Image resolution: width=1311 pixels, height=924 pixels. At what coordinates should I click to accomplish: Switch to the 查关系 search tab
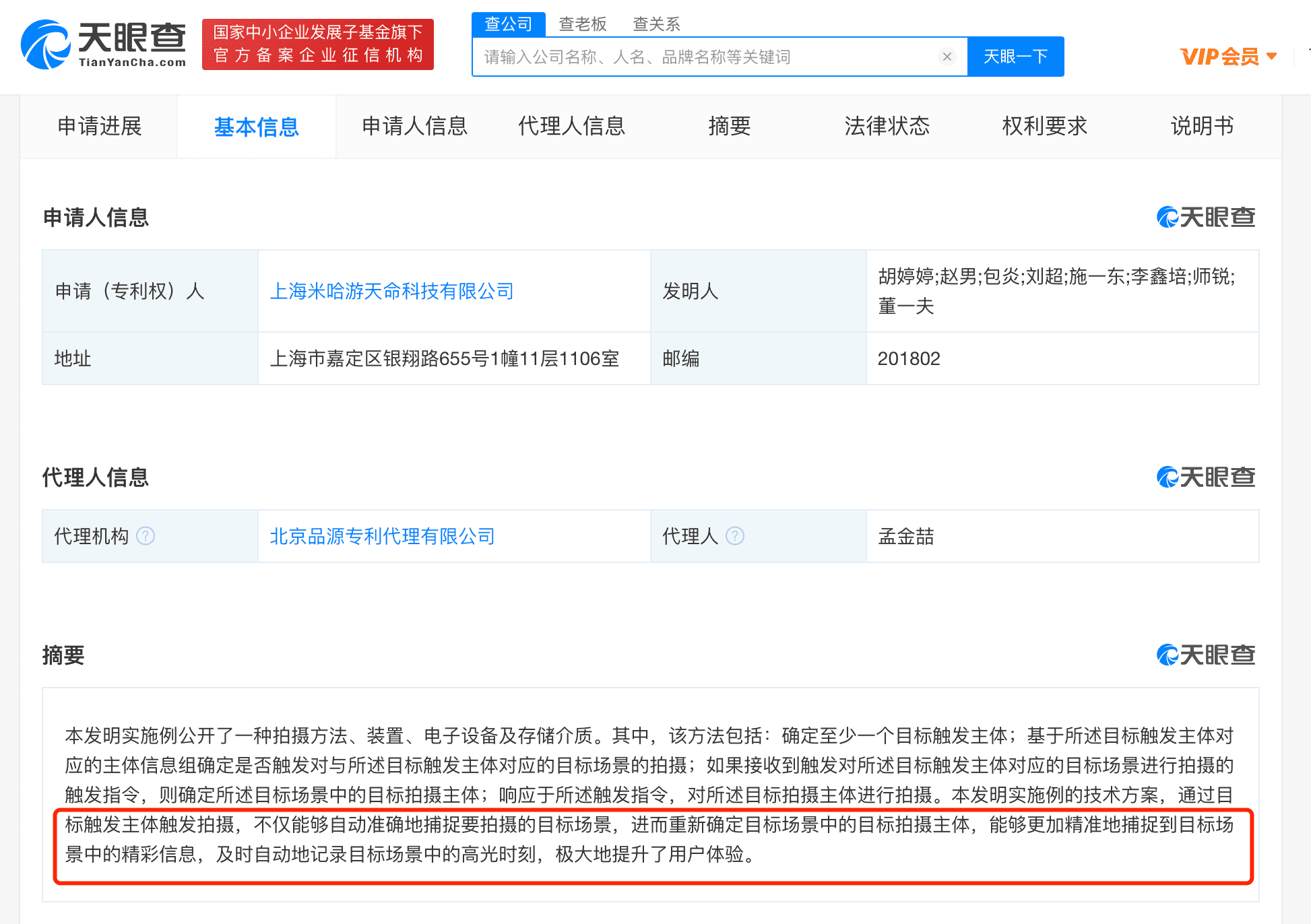pos(657,24)
